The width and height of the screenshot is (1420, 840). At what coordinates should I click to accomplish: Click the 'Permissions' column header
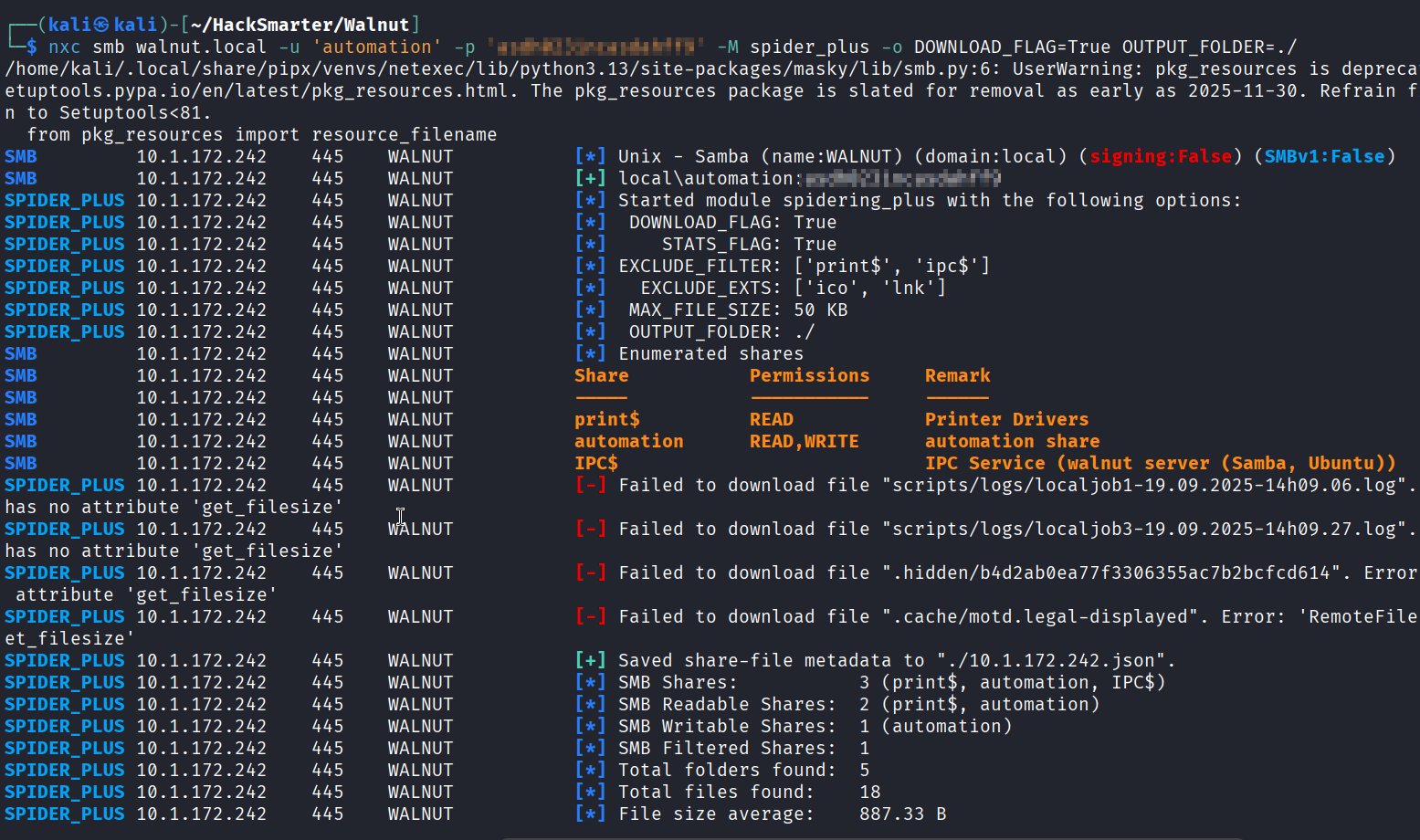click(809, 375)
